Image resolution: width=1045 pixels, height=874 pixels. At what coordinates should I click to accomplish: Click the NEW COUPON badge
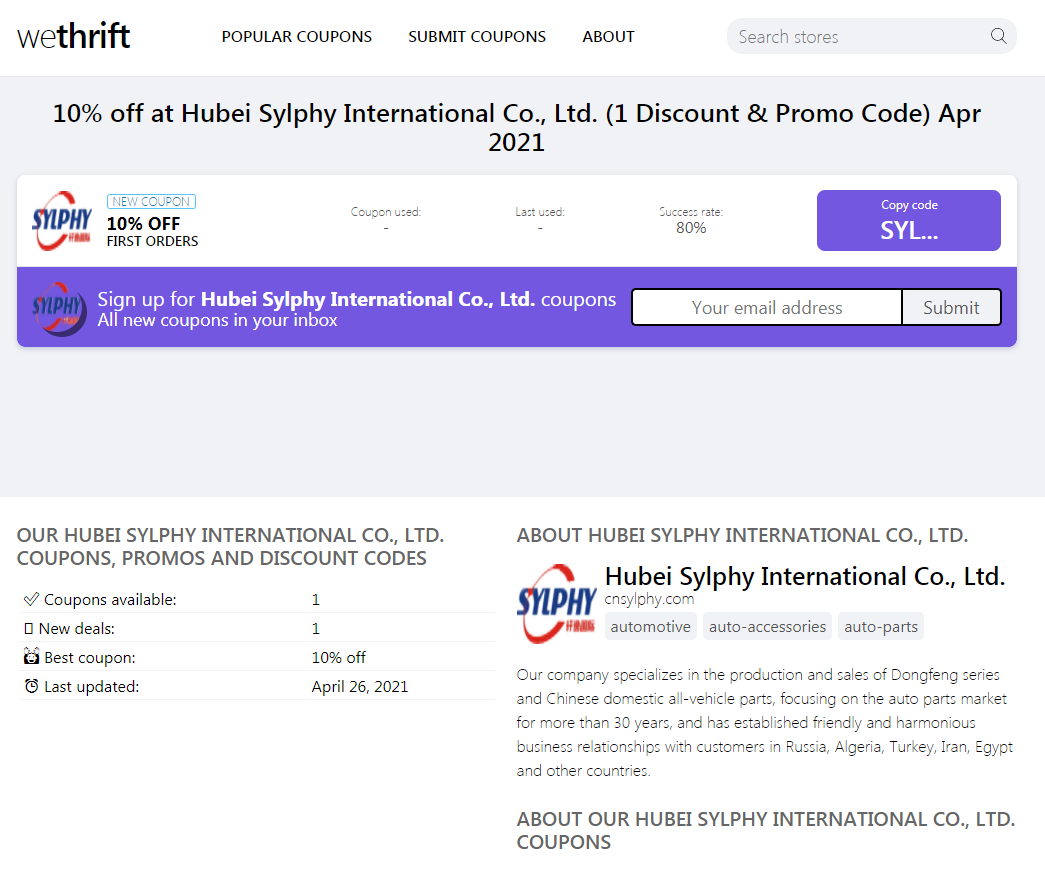click(x=151, y=201)
